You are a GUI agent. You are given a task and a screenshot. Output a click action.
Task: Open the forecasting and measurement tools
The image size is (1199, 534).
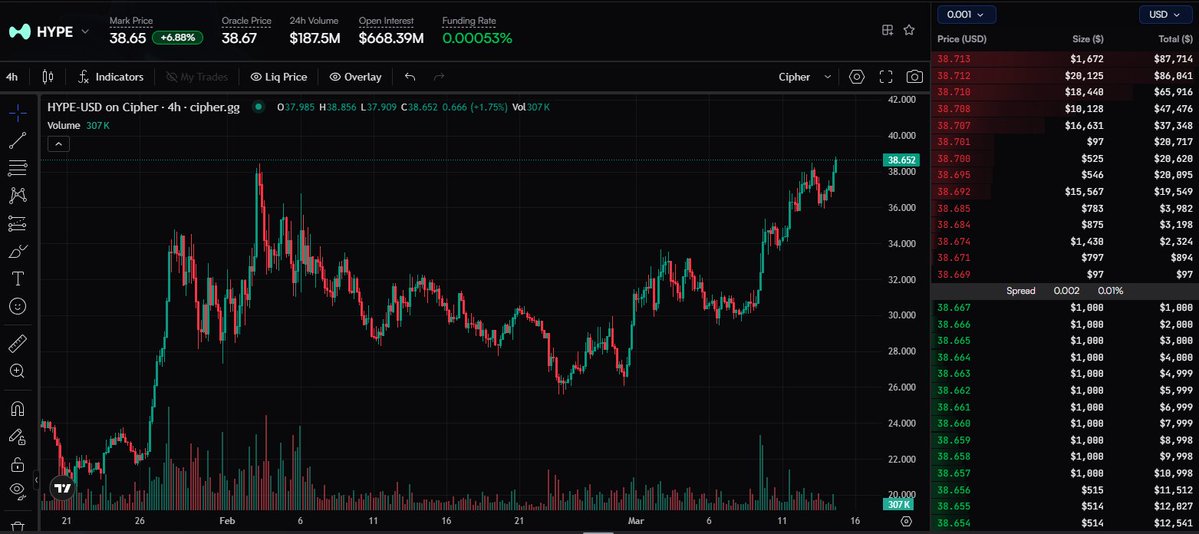[x=18, y=223]
